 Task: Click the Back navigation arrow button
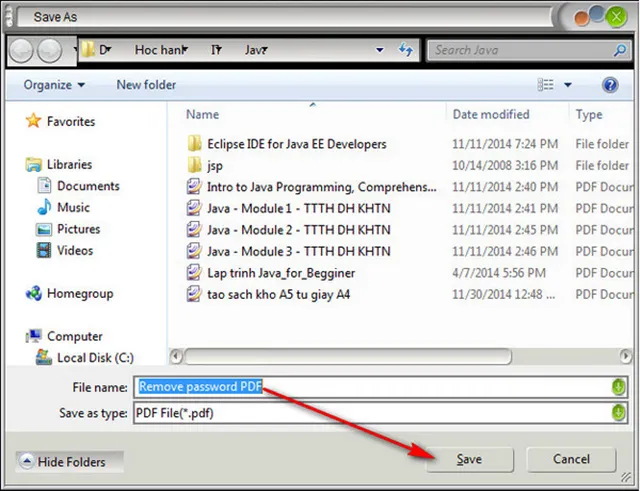21,51
